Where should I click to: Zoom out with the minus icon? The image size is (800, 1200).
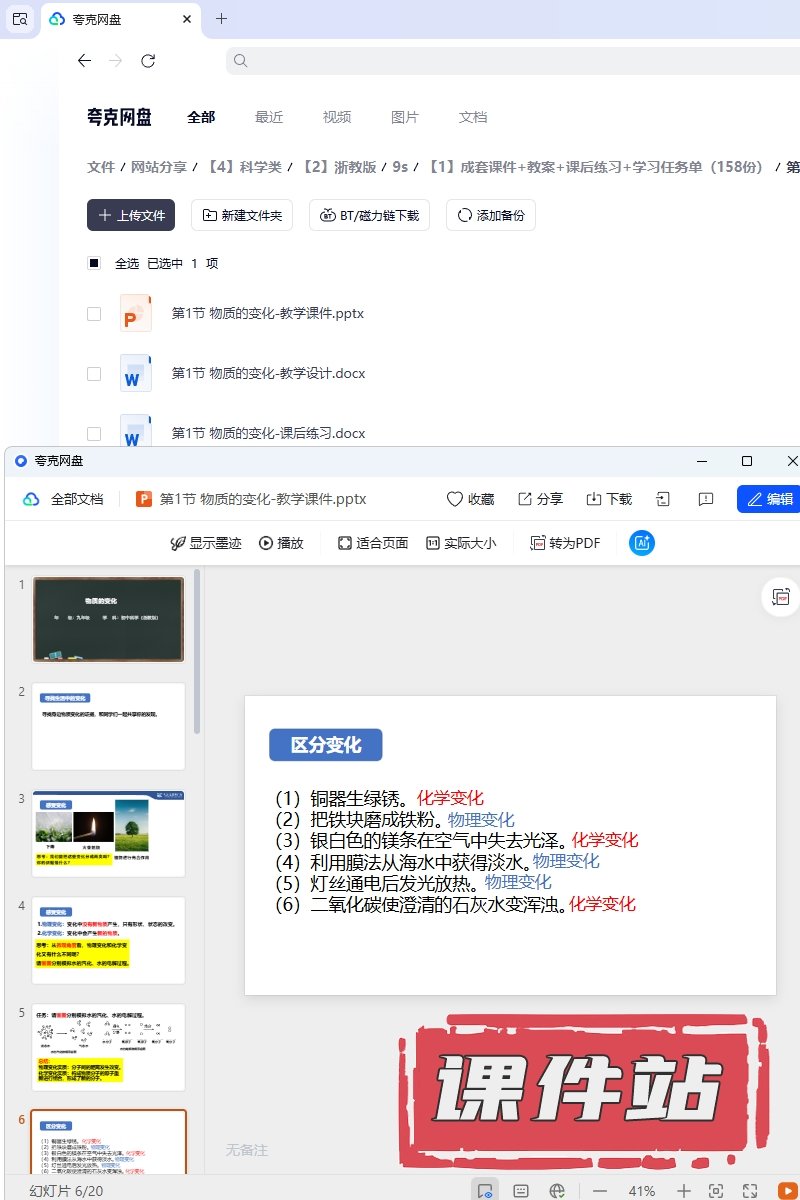pos(600,1191)
